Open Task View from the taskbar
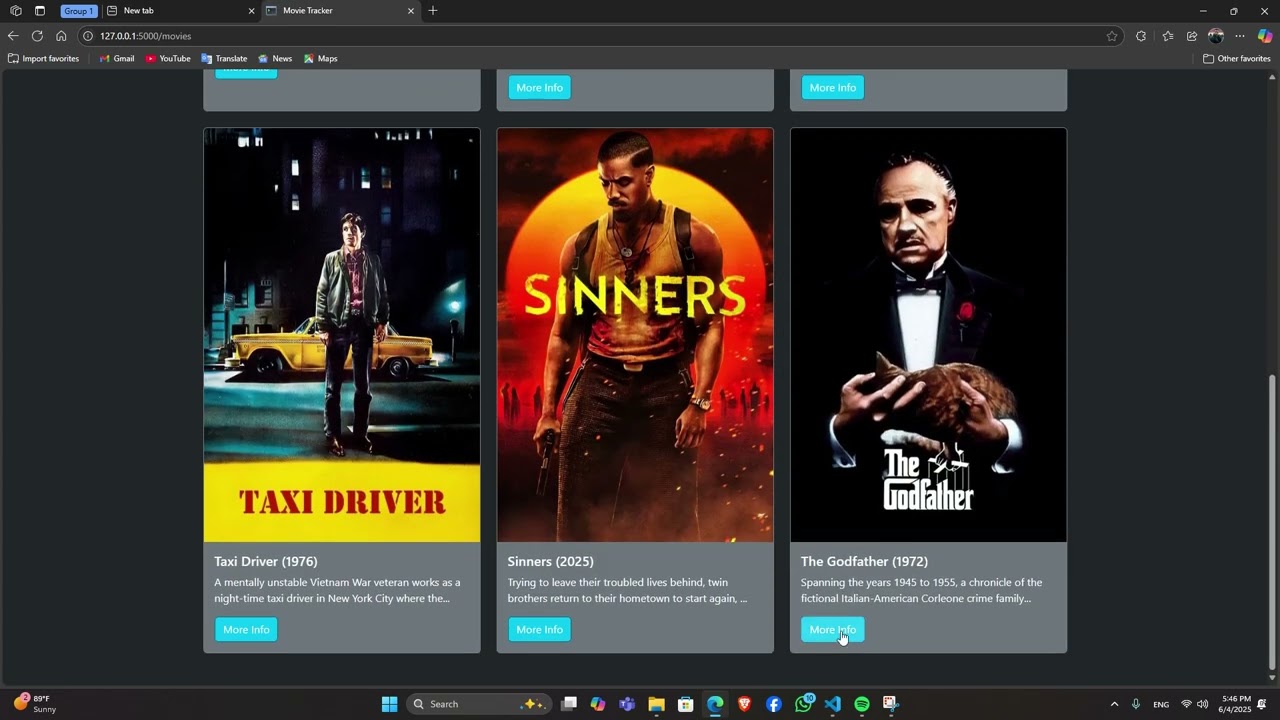Viewport: 1280px width, 720px height. click(x=569, y=704)
